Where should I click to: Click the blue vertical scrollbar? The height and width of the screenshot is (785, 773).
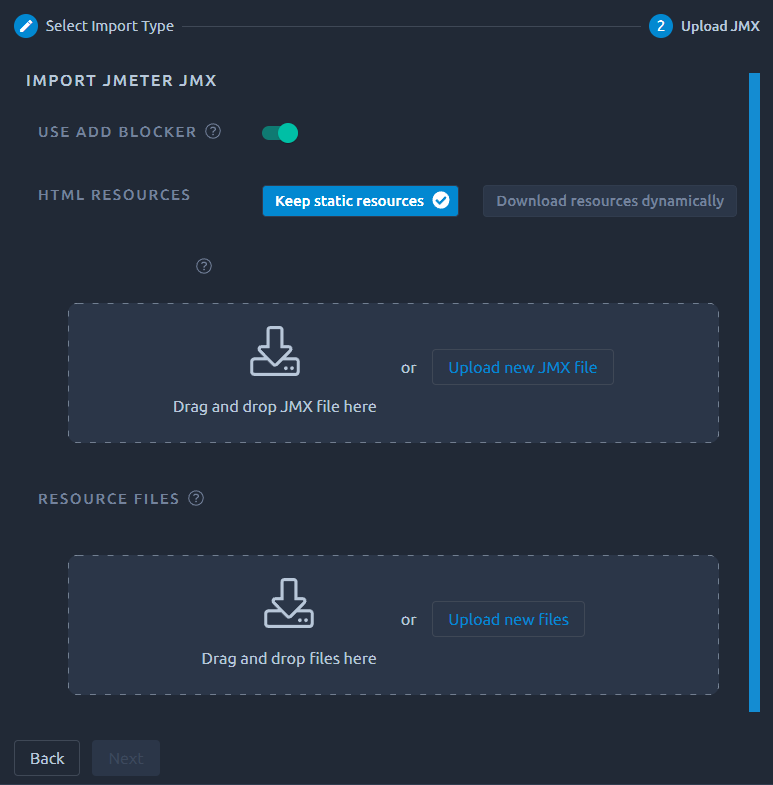click(754, 392)
